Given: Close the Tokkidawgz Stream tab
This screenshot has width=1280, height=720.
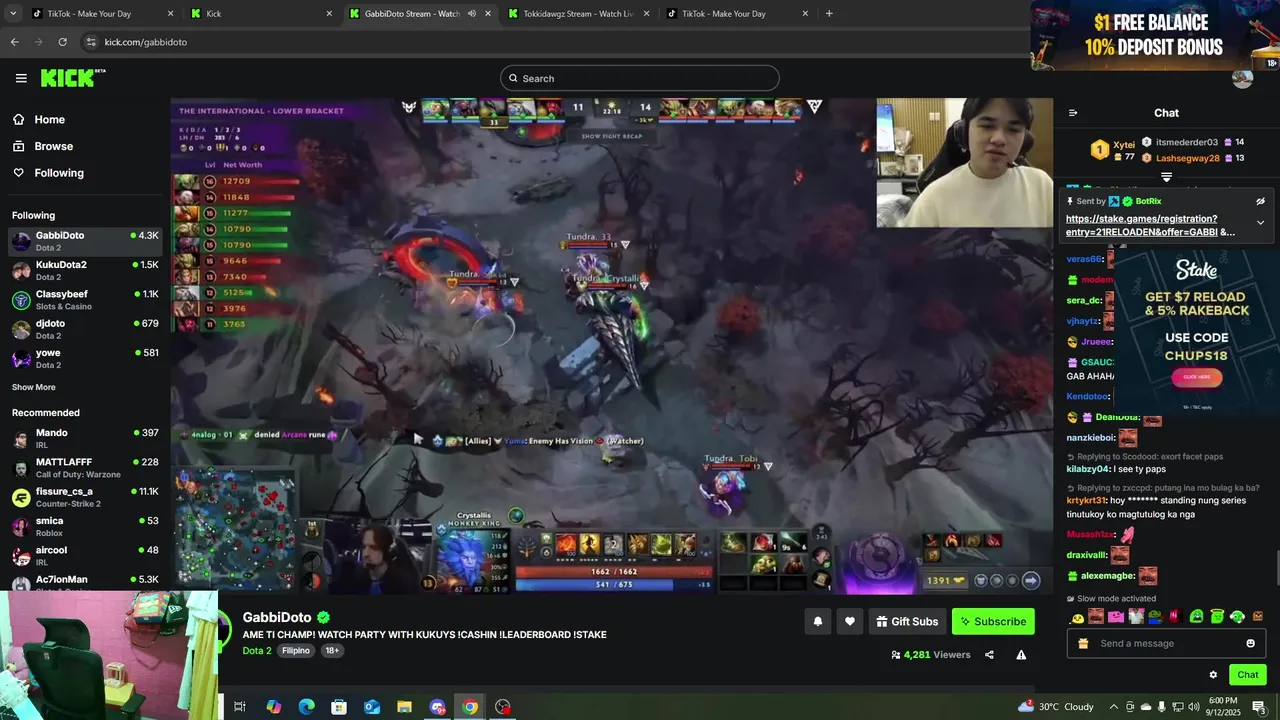Looking at the screenshot, I should coord(647,14).
